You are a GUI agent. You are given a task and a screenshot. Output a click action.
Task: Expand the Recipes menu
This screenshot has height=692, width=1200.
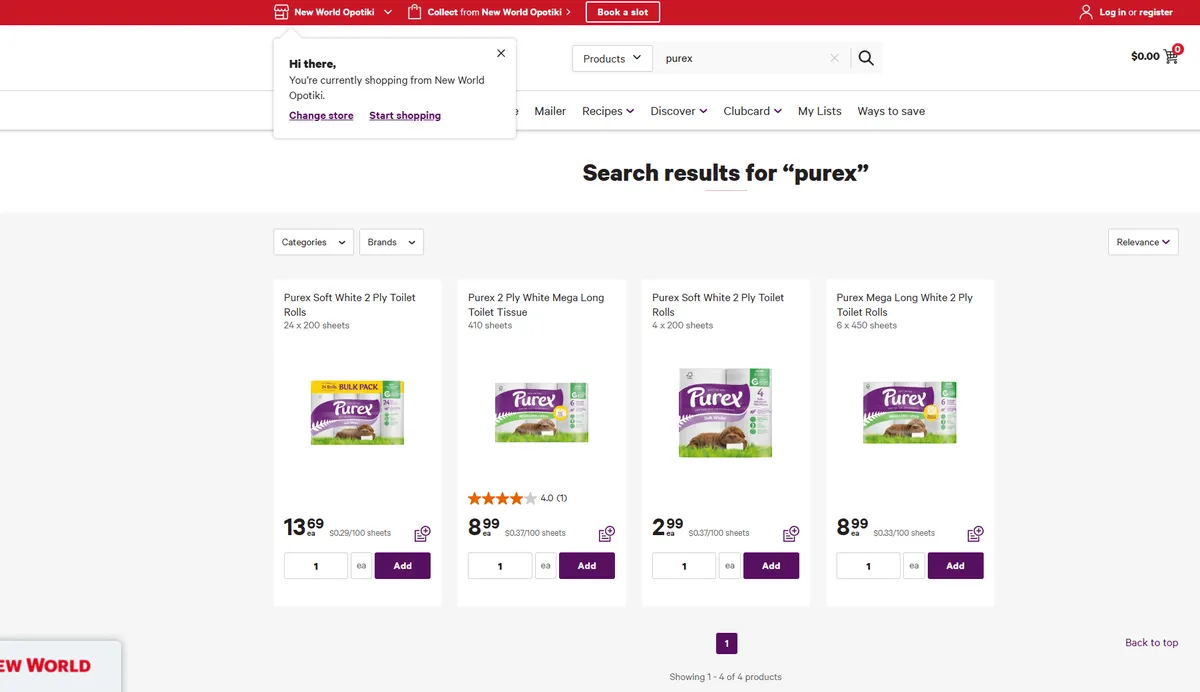click(608, 111)
